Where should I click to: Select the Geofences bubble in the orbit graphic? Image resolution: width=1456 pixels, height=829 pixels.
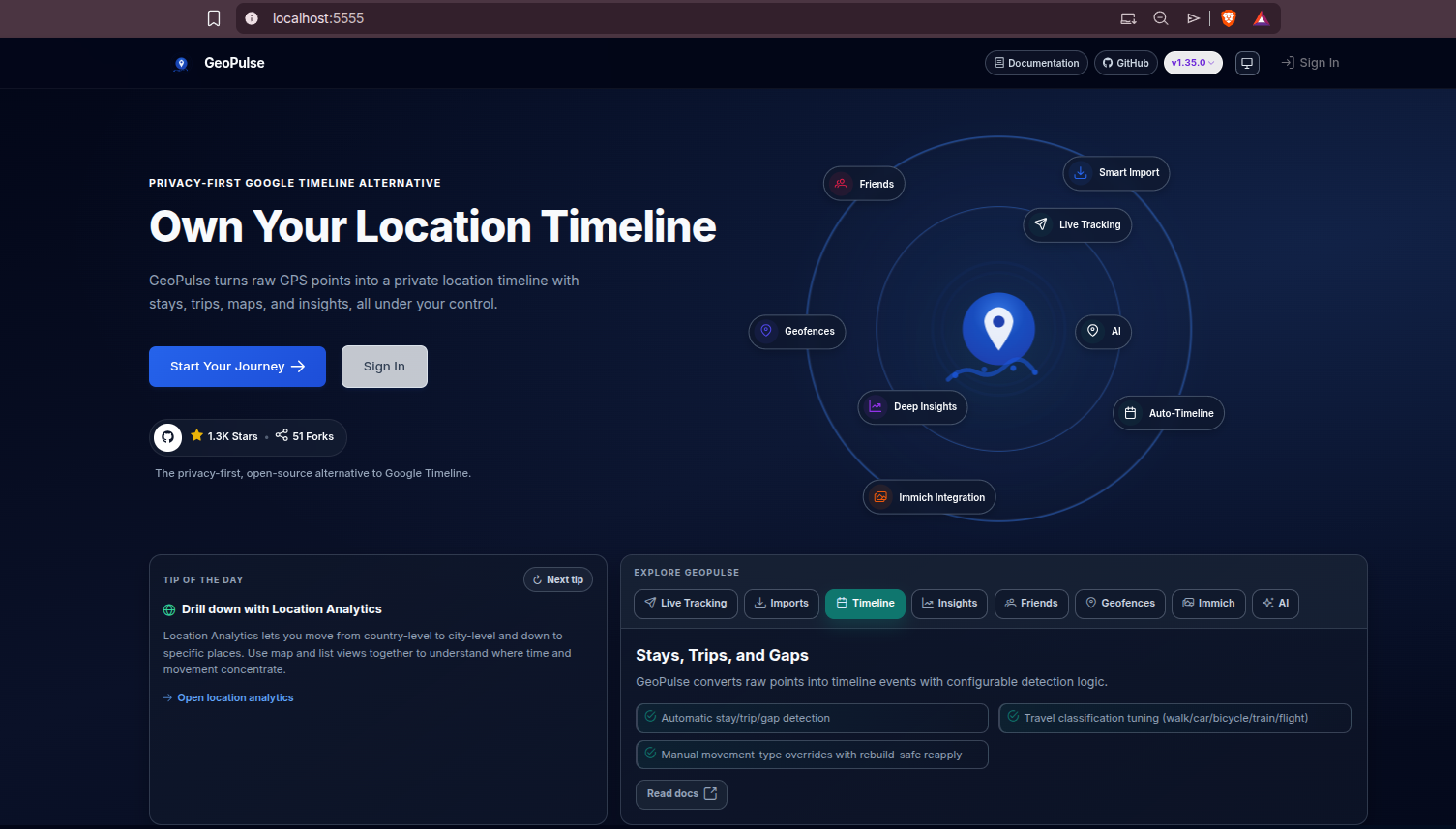point(797,332)
